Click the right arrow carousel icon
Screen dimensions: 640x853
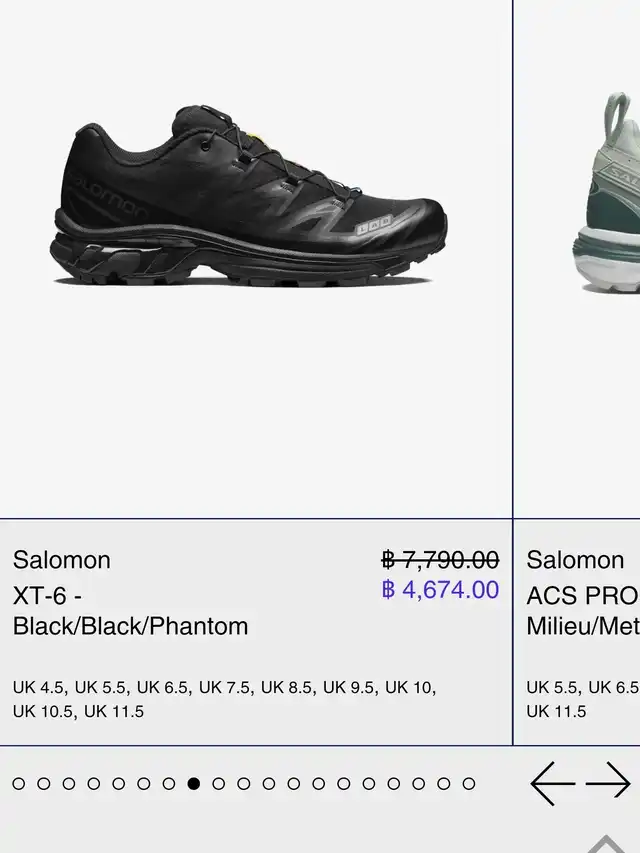point(608,783)
